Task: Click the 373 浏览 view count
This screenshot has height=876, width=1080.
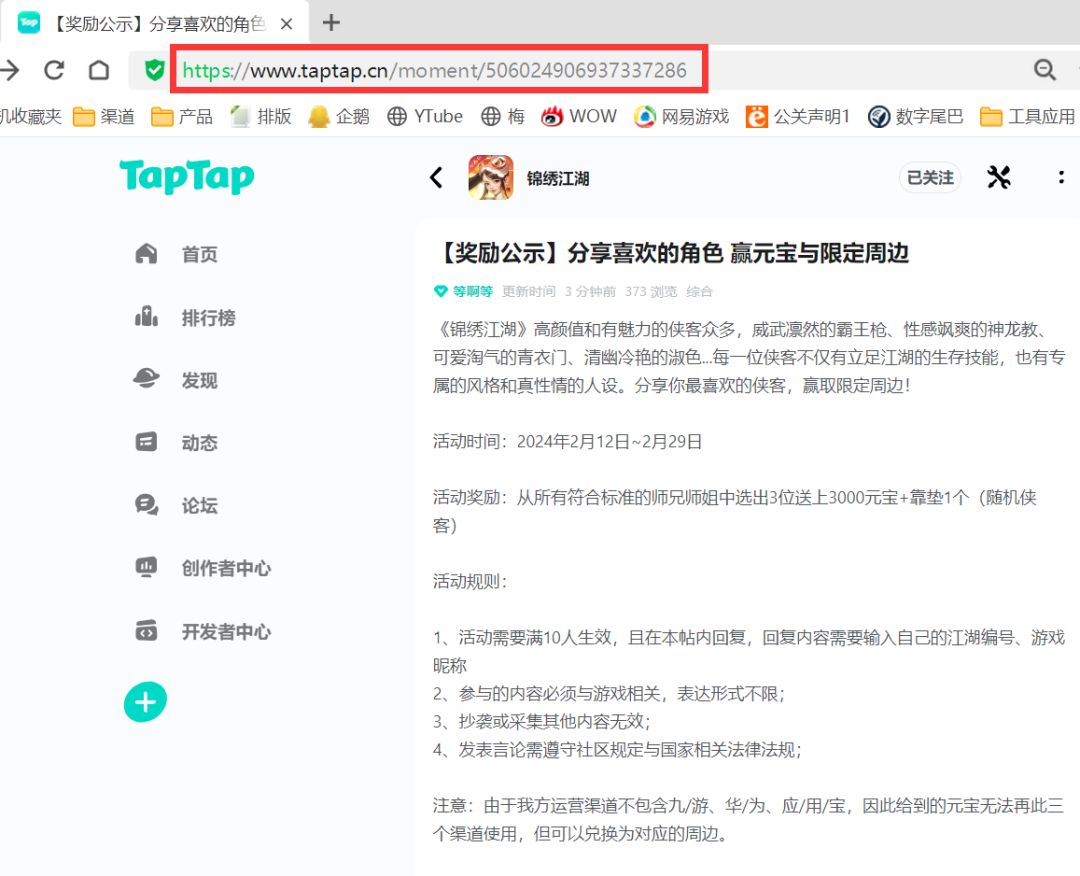Action: [x=651, y=291]
